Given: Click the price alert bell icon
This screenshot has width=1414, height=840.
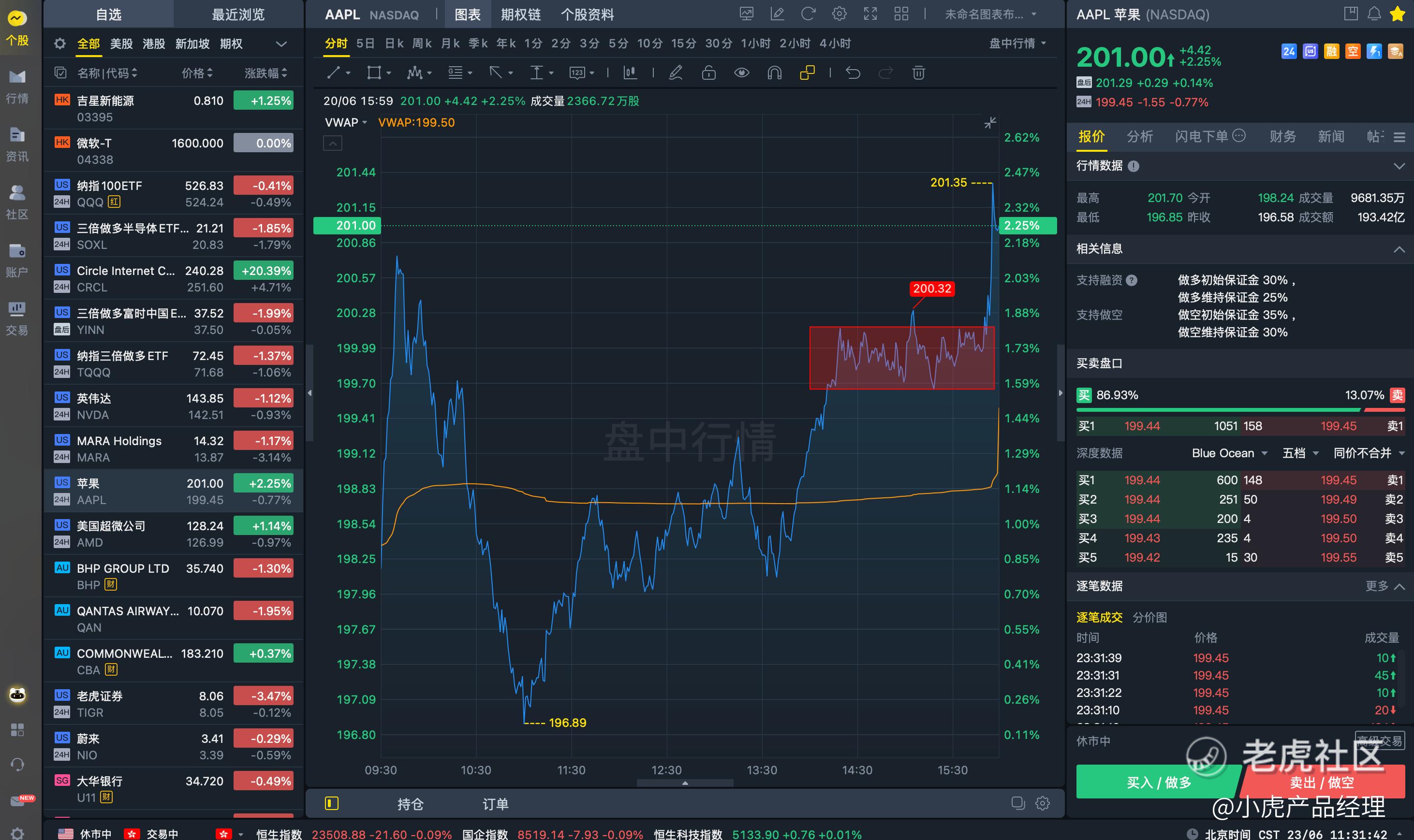Looking at the screenshot, I should (x=1374, y=14).
